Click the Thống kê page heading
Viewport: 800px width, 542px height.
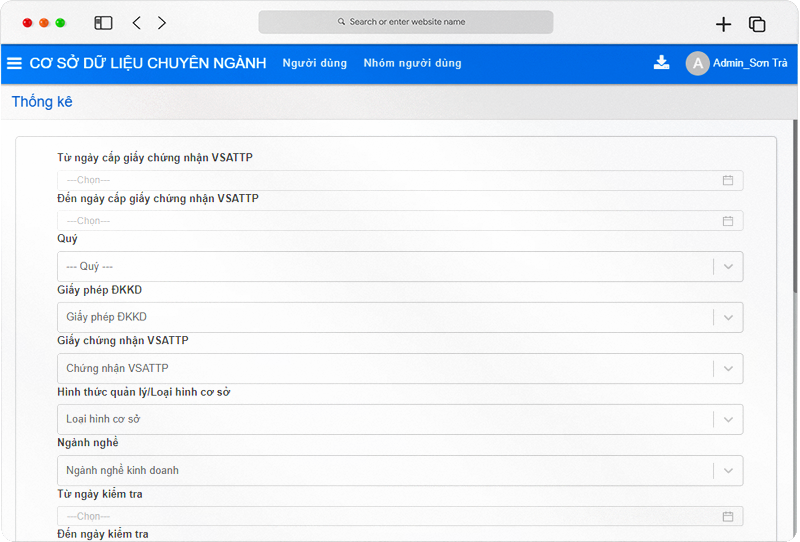click(x=42, y=102)
